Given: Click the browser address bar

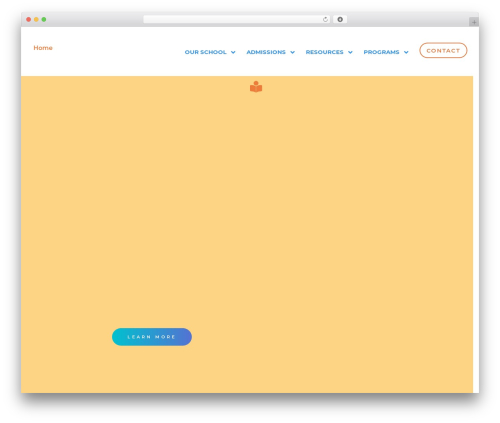Looking at the screenshot, I should (x=236, y=19).
